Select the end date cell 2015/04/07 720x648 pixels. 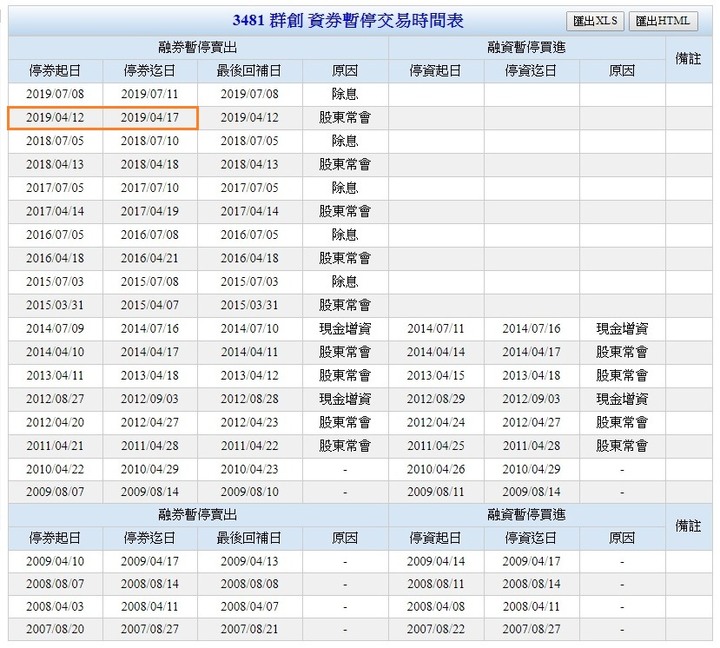(x=150, y=305)
